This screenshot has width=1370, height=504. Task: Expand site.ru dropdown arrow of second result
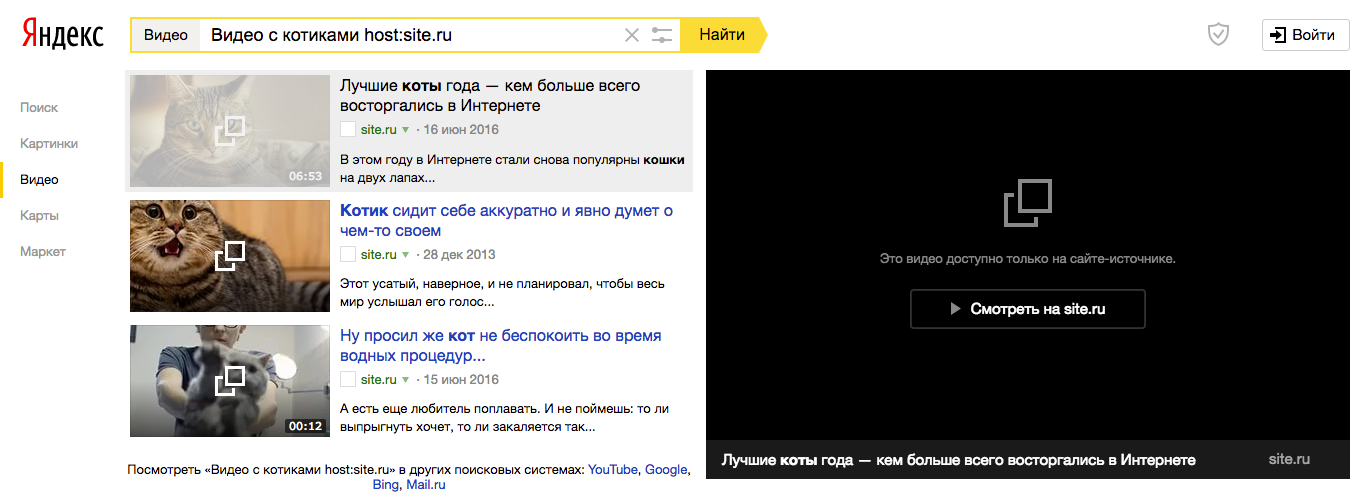pos(406,255)
